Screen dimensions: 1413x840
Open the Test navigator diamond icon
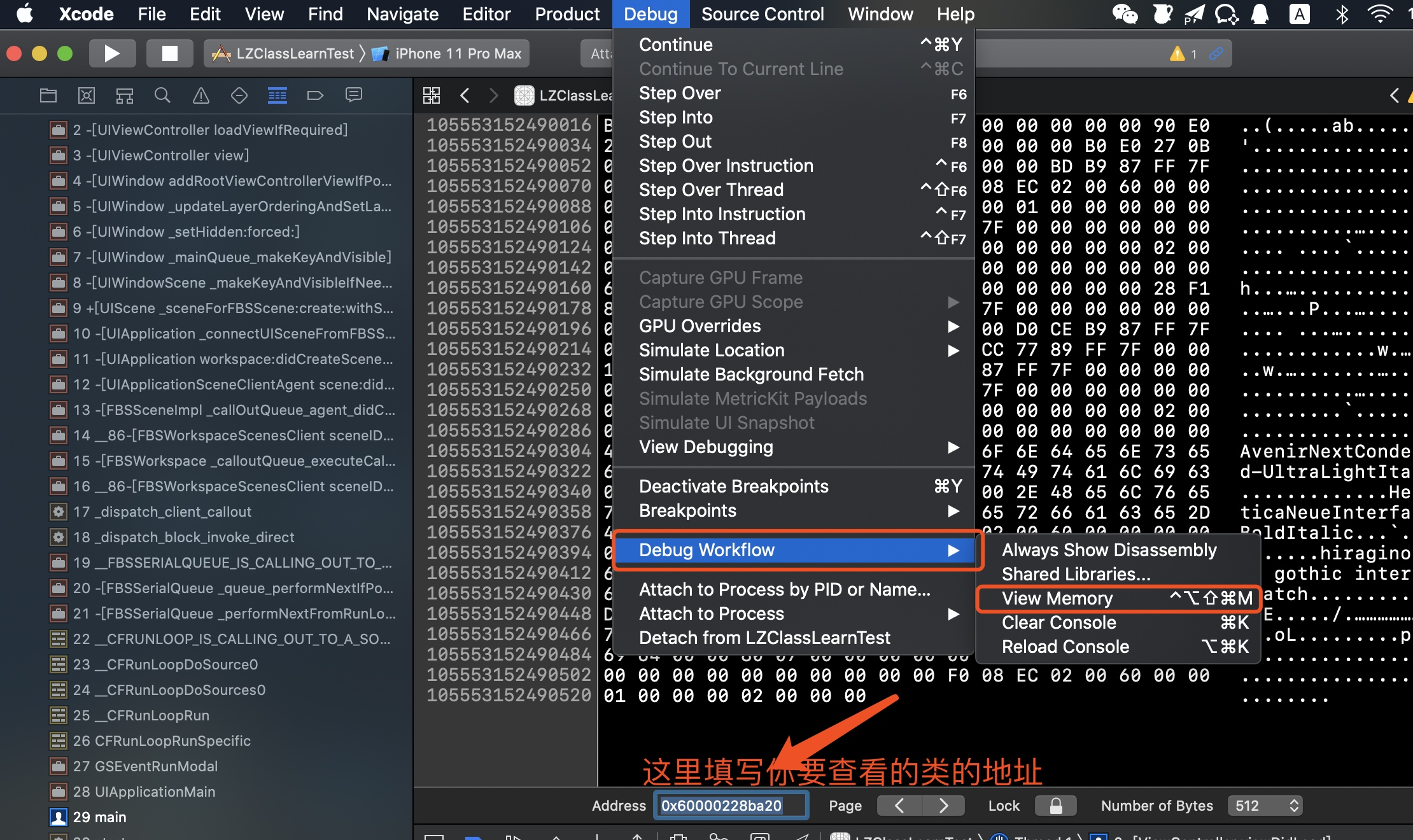coord(239,95)
